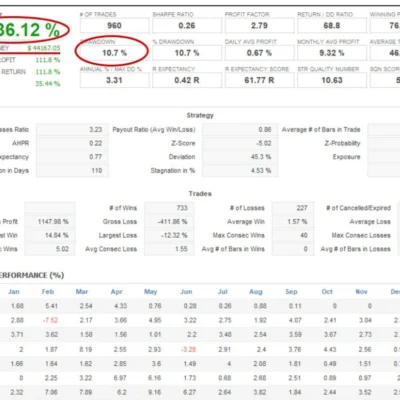400x400 pixels.
Task: Select the Jun column header
Action: 186,292
